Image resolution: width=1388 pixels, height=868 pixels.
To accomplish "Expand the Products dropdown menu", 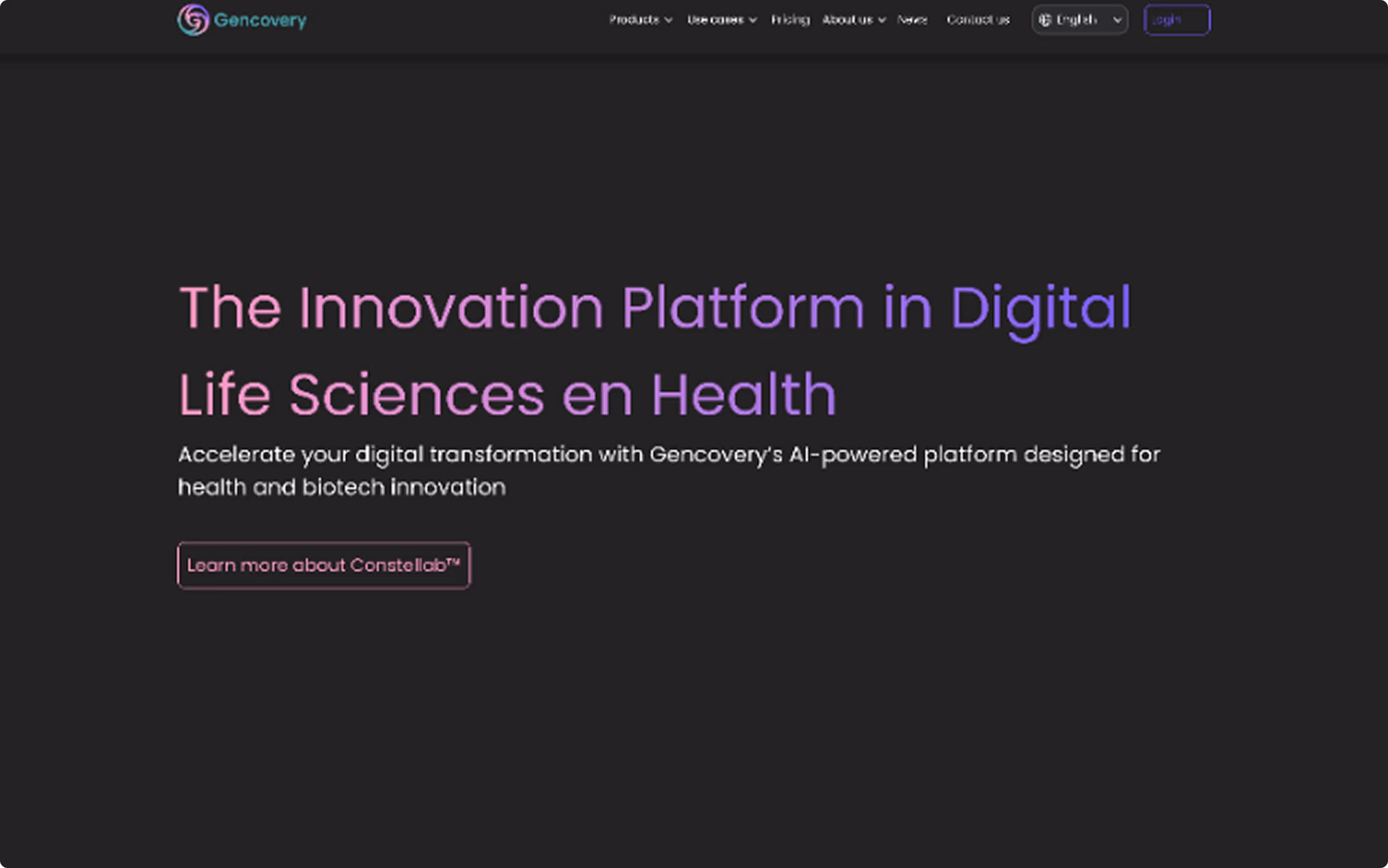I will [634, 20].
